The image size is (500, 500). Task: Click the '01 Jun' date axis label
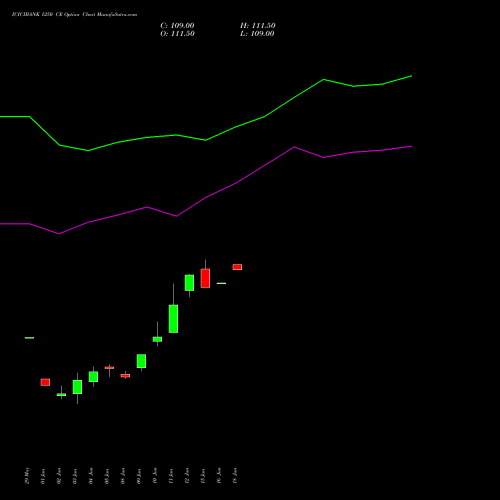(x=43, y=476)
